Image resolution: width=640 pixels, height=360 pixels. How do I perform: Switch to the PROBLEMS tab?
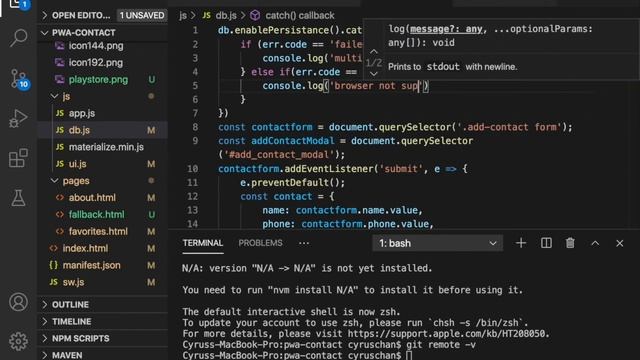(260, 243)
